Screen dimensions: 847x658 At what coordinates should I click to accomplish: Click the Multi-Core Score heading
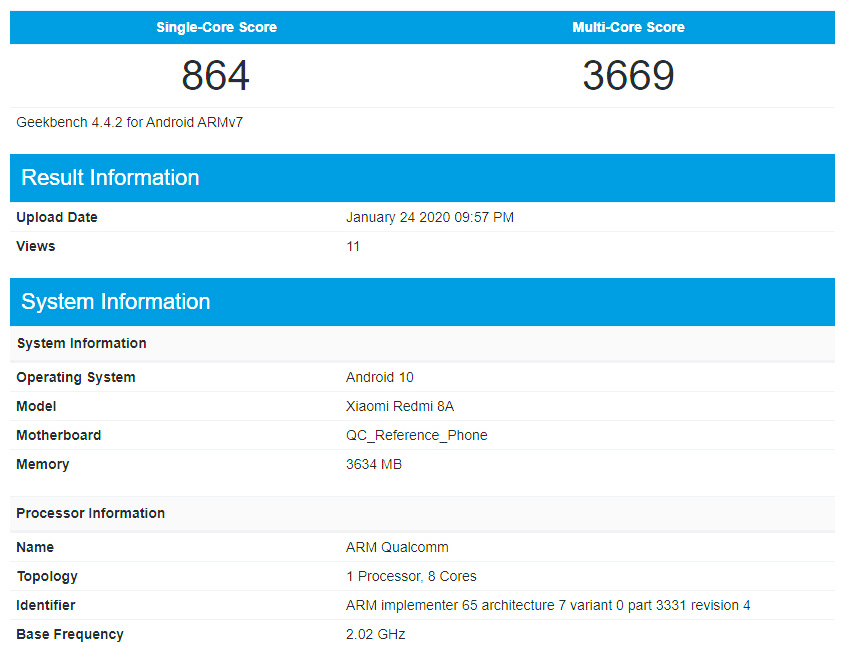click(x=628, y=27)
